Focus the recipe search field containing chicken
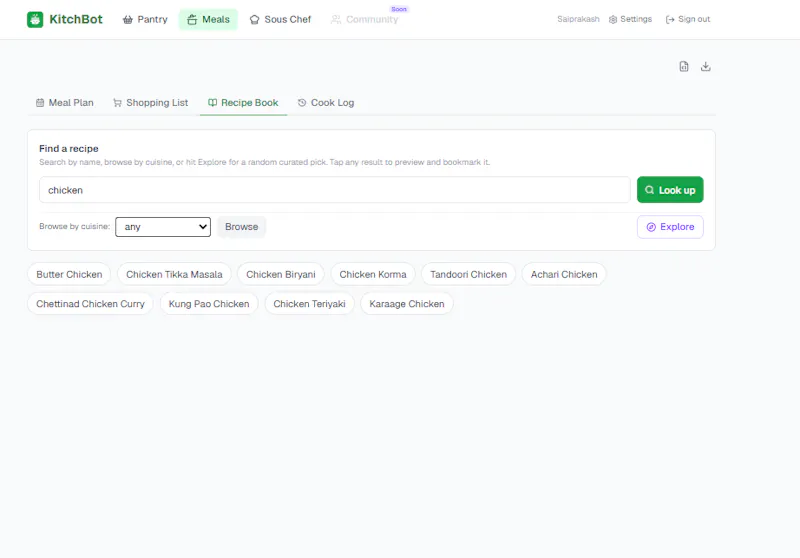 pyautogui.click(x=335, y=190)
